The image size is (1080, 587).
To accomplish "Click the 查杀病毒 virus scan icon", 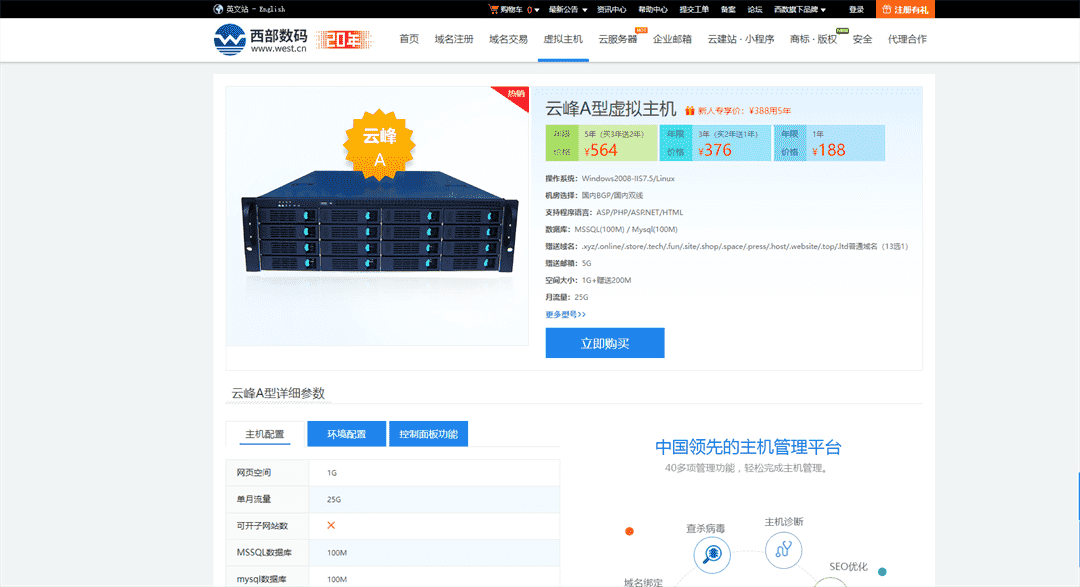I will click(x=712, y=554).
